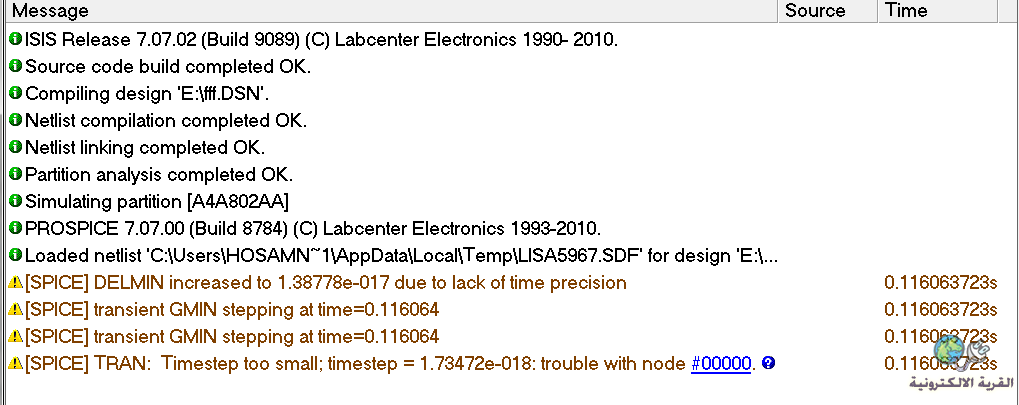The height and width of the screenshot is (405, 1019).
Task: Select the Netlist compilation completed OK message
Action: [x=166, y=120]
